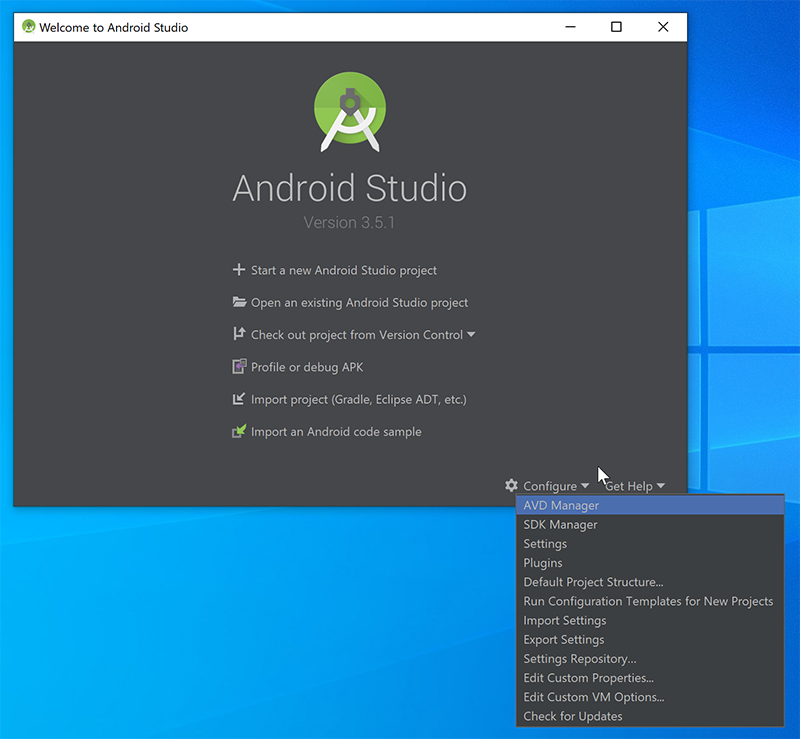Image resolution: width=800 pixels, height=739 pixels.
Task: Minimize the Welcome to Android Studio window
Action: [x=570, y=27]
